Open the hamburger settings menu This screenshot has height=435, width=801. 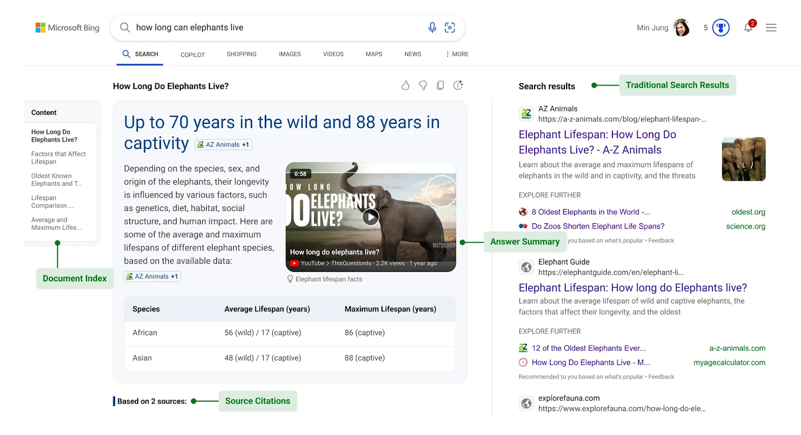tap(771, 28)
